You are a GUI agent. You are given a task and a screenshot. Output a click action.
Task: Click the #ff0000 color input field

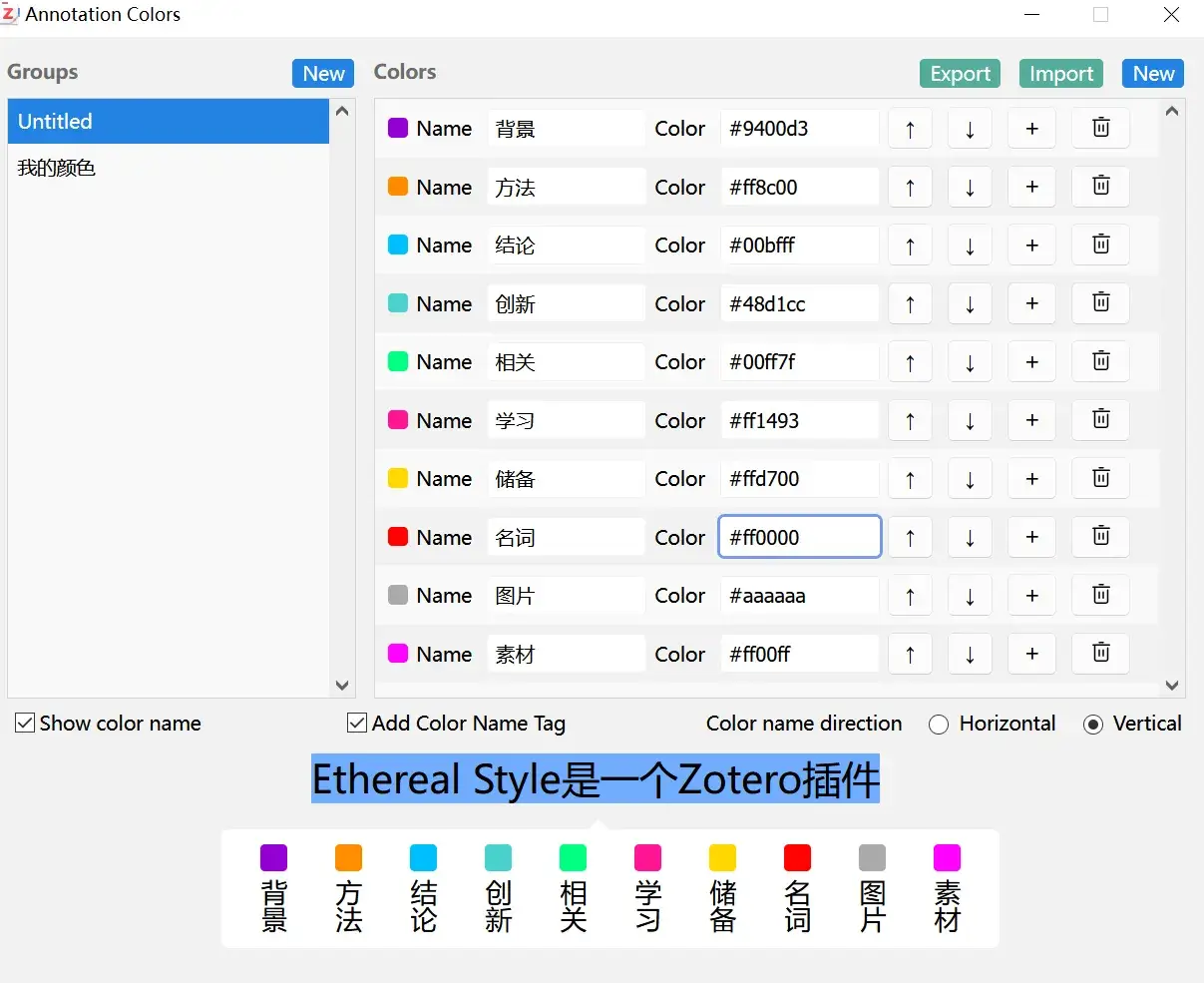coord(799,537)
